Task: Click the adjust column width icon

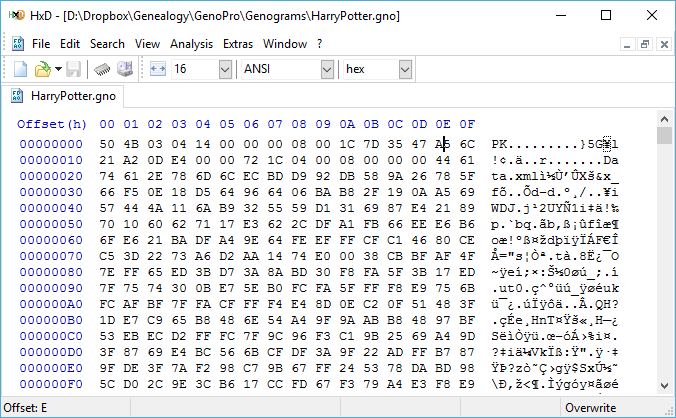Action: coord(158,69)
